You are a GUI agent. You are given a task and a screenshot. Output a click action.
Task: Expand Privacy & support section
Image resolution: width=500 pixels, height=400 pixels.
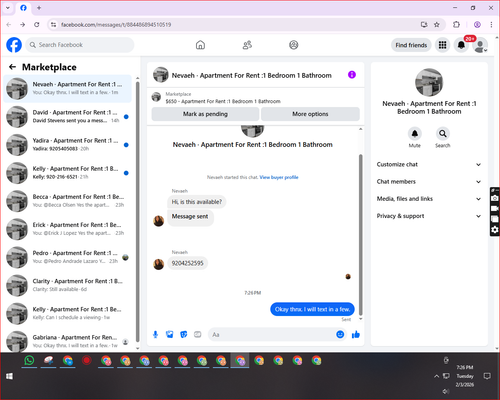429,216
